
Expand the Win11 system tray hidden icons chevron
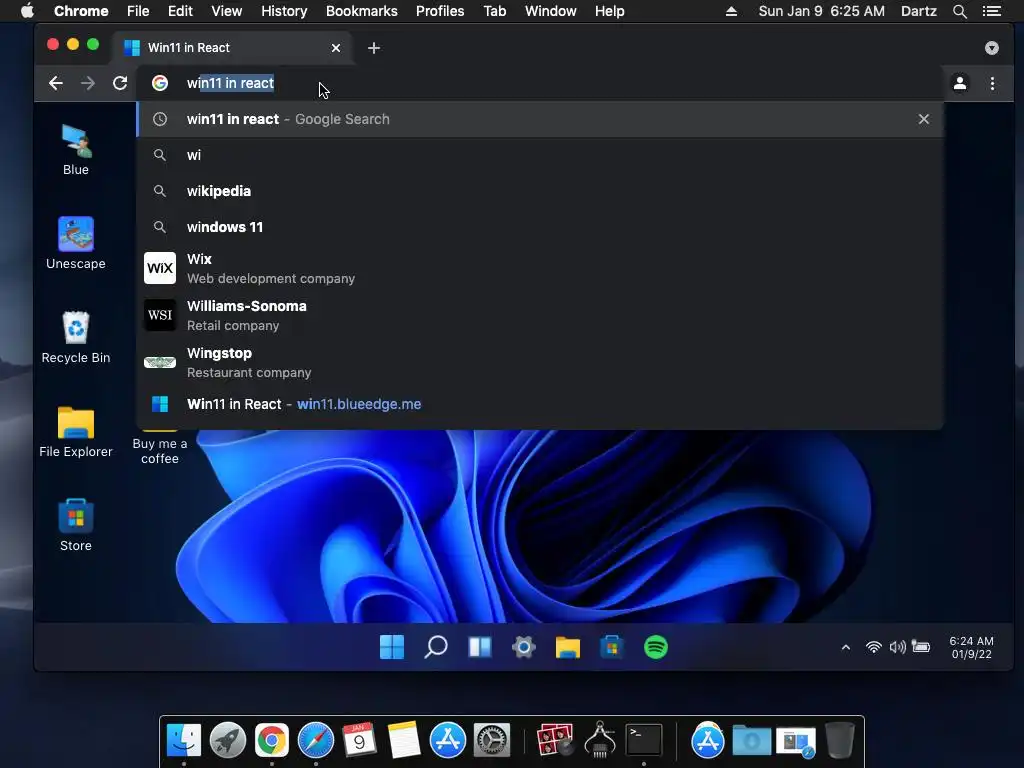[846, 647]
